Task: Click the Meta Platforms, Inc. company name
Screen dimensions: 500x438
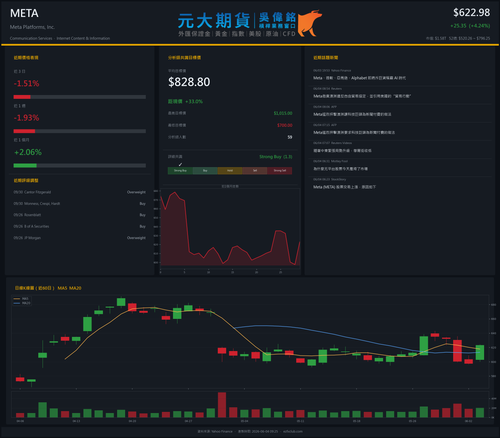Action: tap(32, 27)
